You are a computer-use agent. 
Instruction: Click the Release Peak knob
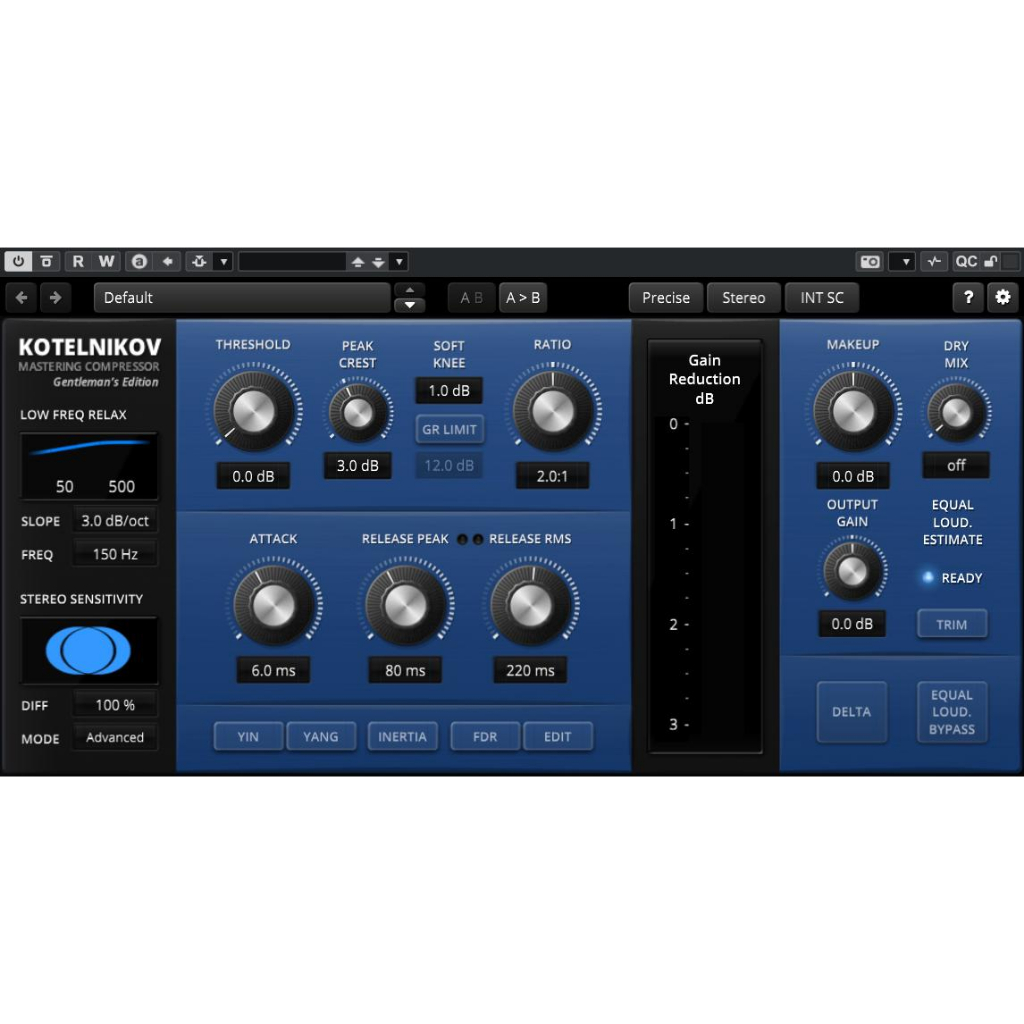click(x=405, y=605)
